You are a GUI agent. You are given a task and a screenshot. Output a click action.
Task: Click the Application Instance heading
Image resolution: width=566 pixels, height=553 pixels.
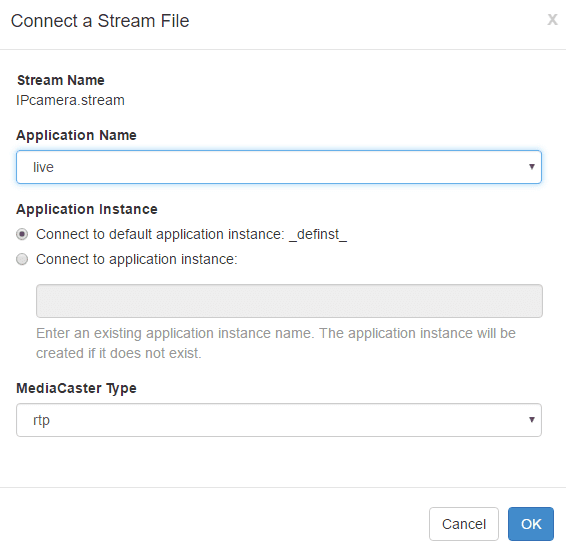pos(87,209)
